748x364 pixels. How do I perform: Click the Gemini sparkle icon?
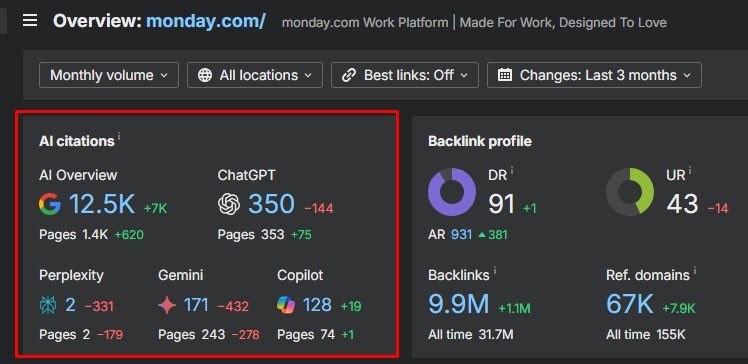(x=167, y=305)
